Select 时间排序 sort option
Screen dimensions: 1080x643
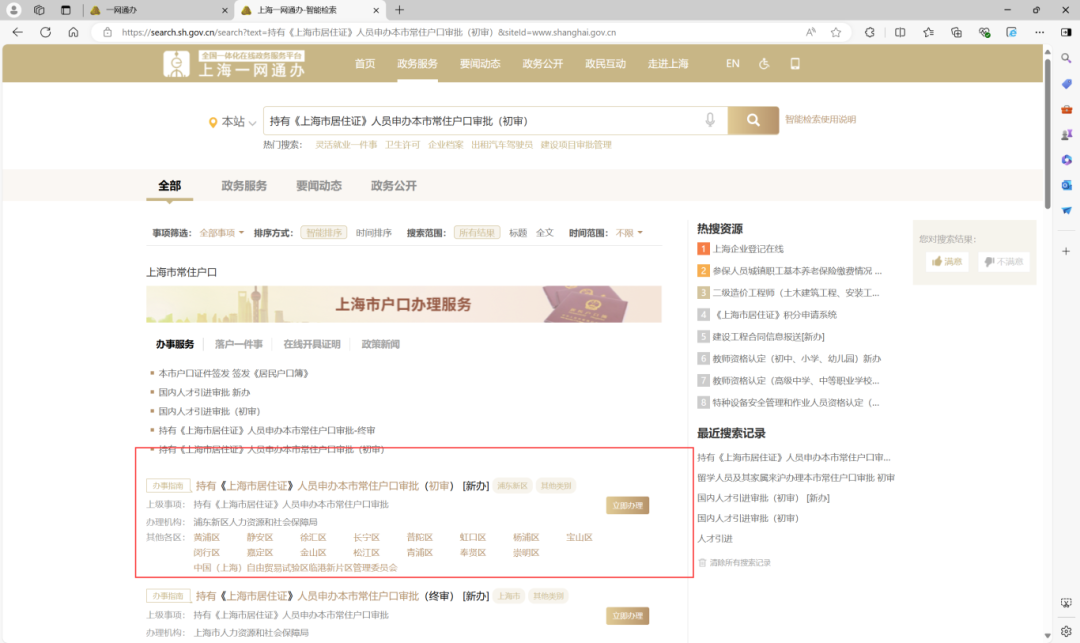pyautogui.click(x=374, y=233)
